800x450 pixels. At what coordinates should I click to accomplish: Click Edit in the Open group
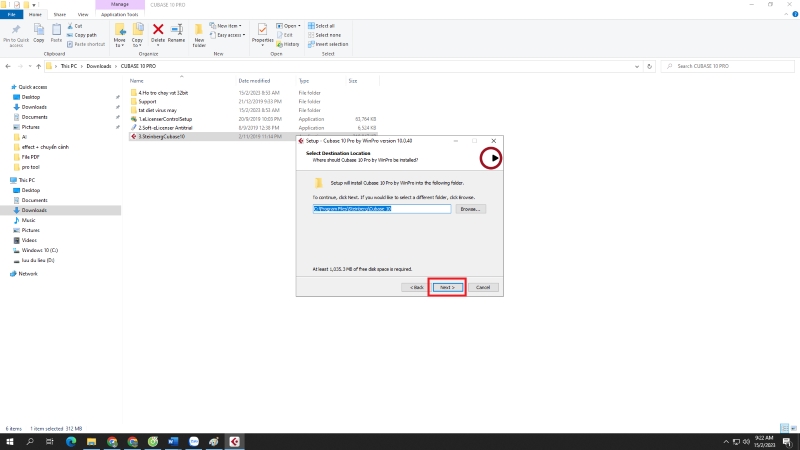coord(285,35)
